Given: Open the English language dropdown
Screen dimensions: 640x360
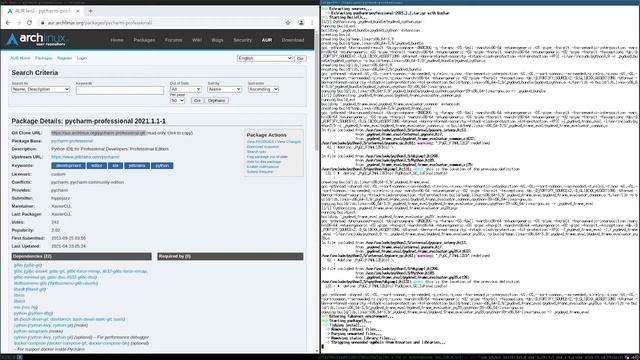Looking at the screenshot, I should point(264,58).
